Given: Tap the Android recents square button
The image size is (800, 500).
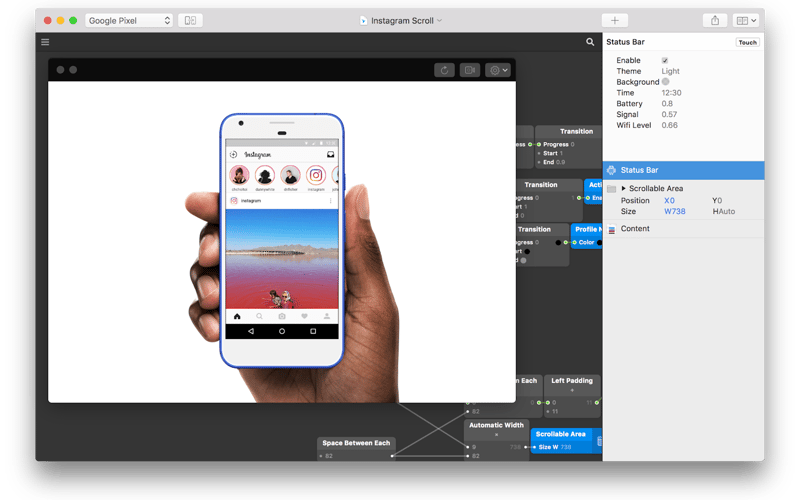Looking at the screenshot, I should click(313, 331).
